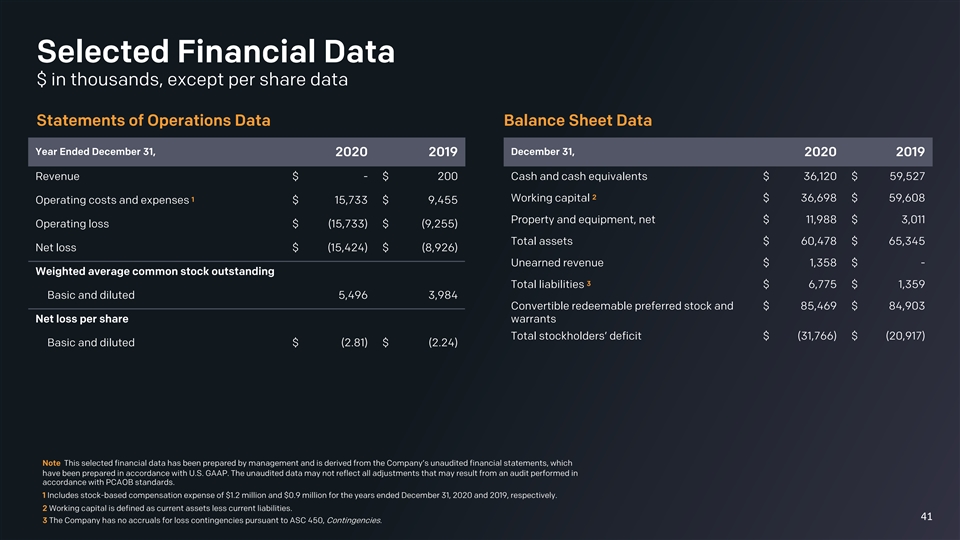The height and width of the screenshot is (540, 960).
Task: Select the "Weighted average common stock outstanding" label
Action: [154, 271]
